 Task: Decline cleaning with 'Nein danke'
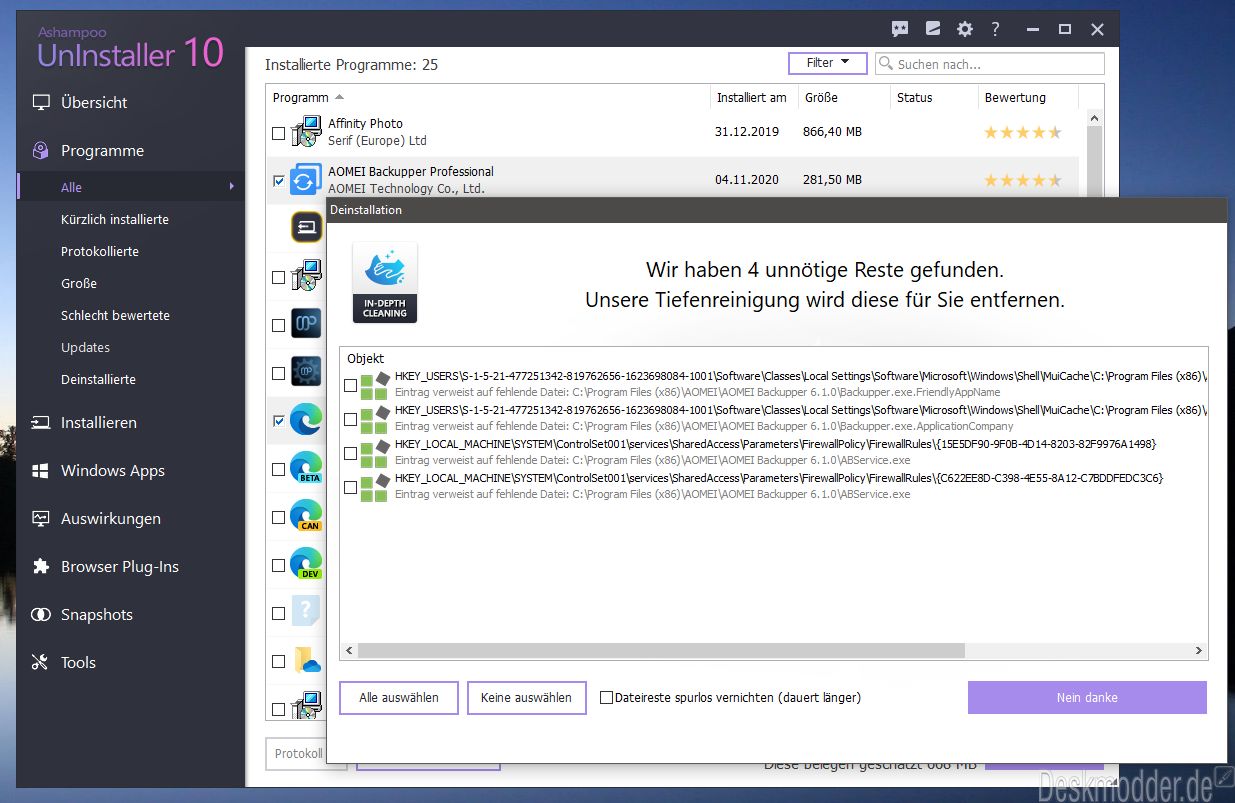(1087, 698)
